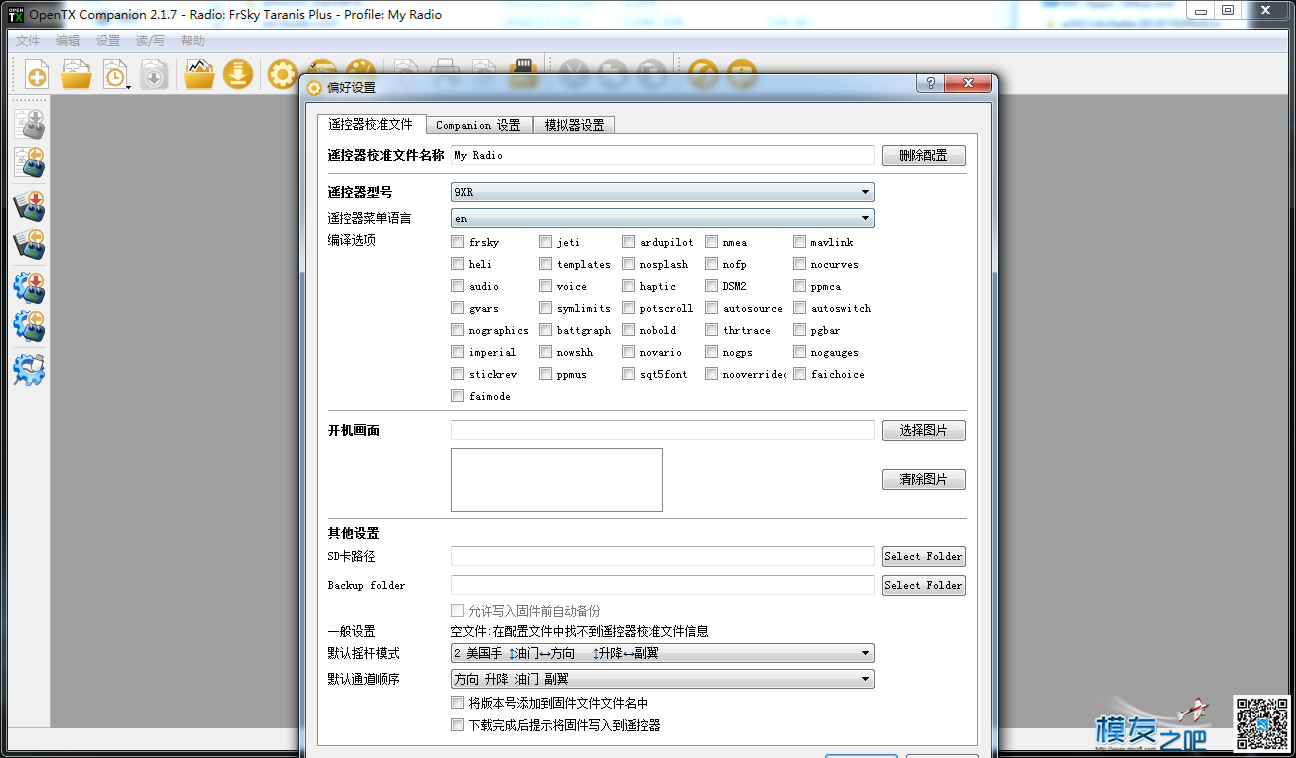The width and height of the screenshot is (1296, 758).
Task: Toggle the autoswitch checkbox
Action: point(800,308)
